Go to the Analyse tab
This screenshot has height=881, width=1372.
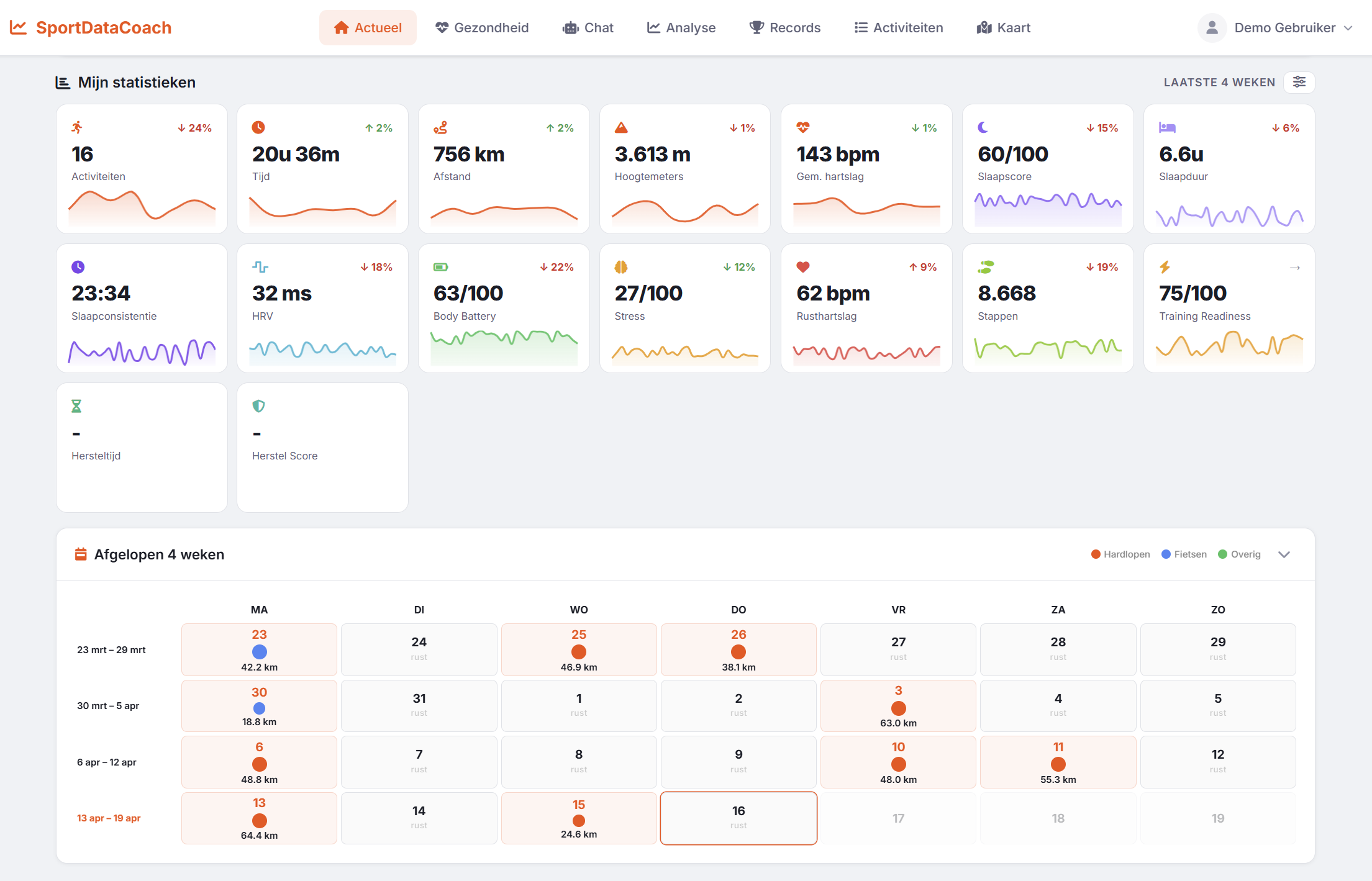[681, 27]
